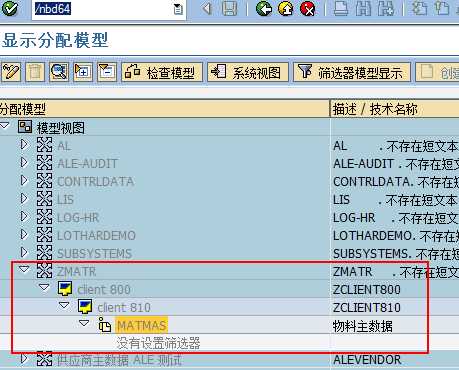Click the partially visible 创建 button
The width and height of the screenshot is (459, 370).
tap(437, 72)
